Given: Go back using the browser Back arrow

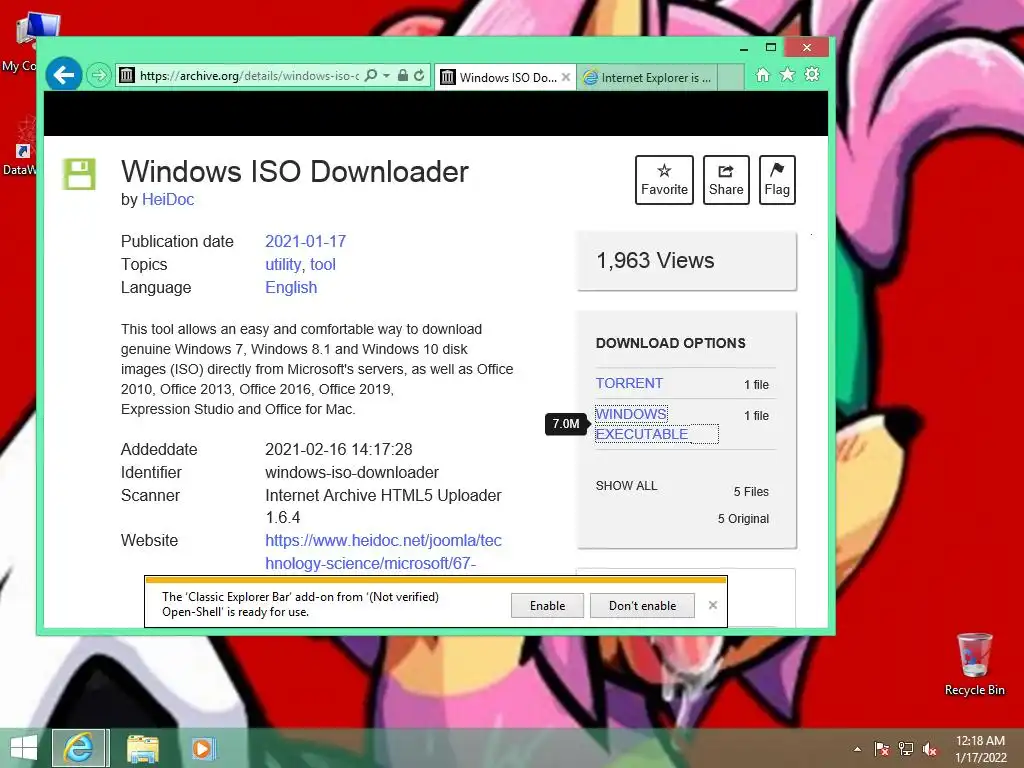Looking at the screenshot, I should (64, 75).
